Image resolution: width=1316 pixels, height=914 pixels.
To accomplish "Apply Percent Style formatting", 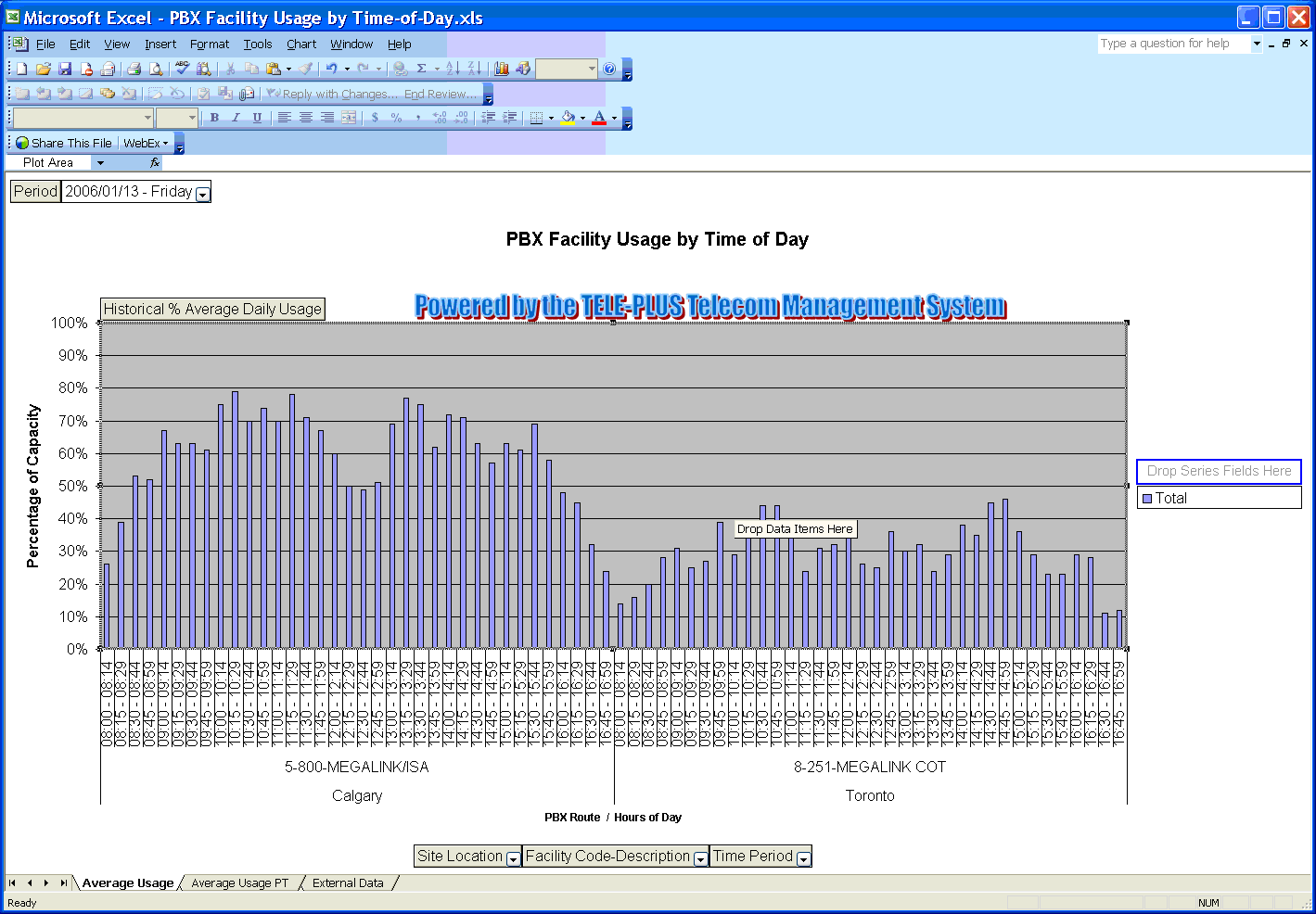I will click(396, 118).
